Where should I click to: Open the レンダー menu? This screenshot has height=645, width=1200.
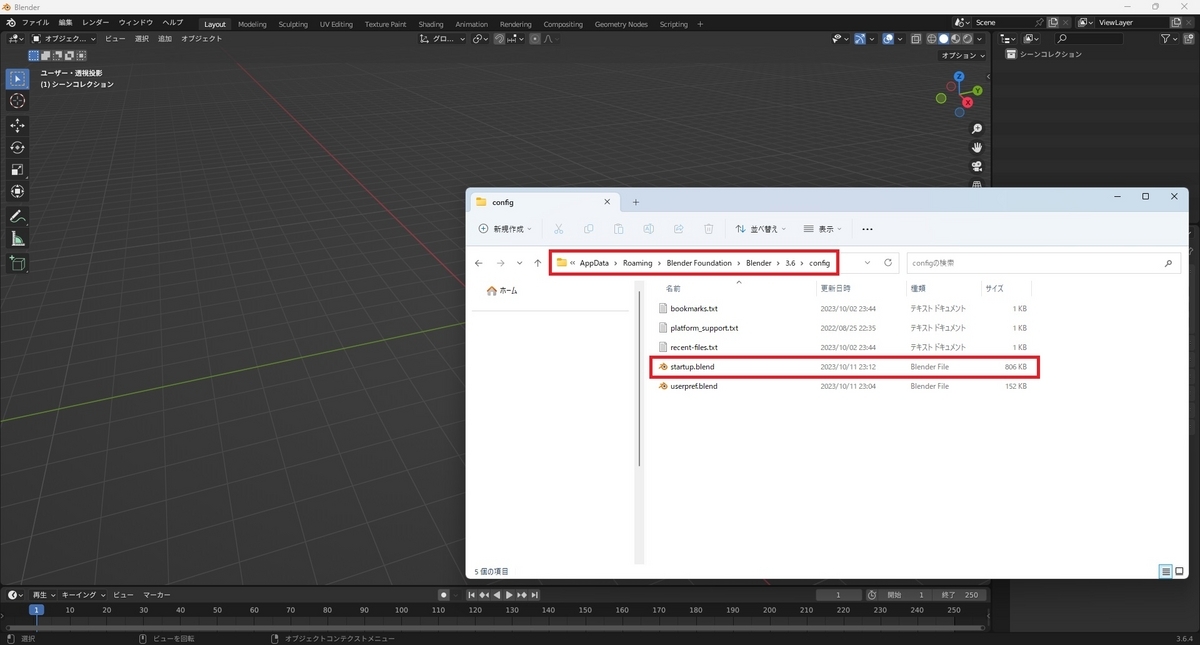coord(95,22)
